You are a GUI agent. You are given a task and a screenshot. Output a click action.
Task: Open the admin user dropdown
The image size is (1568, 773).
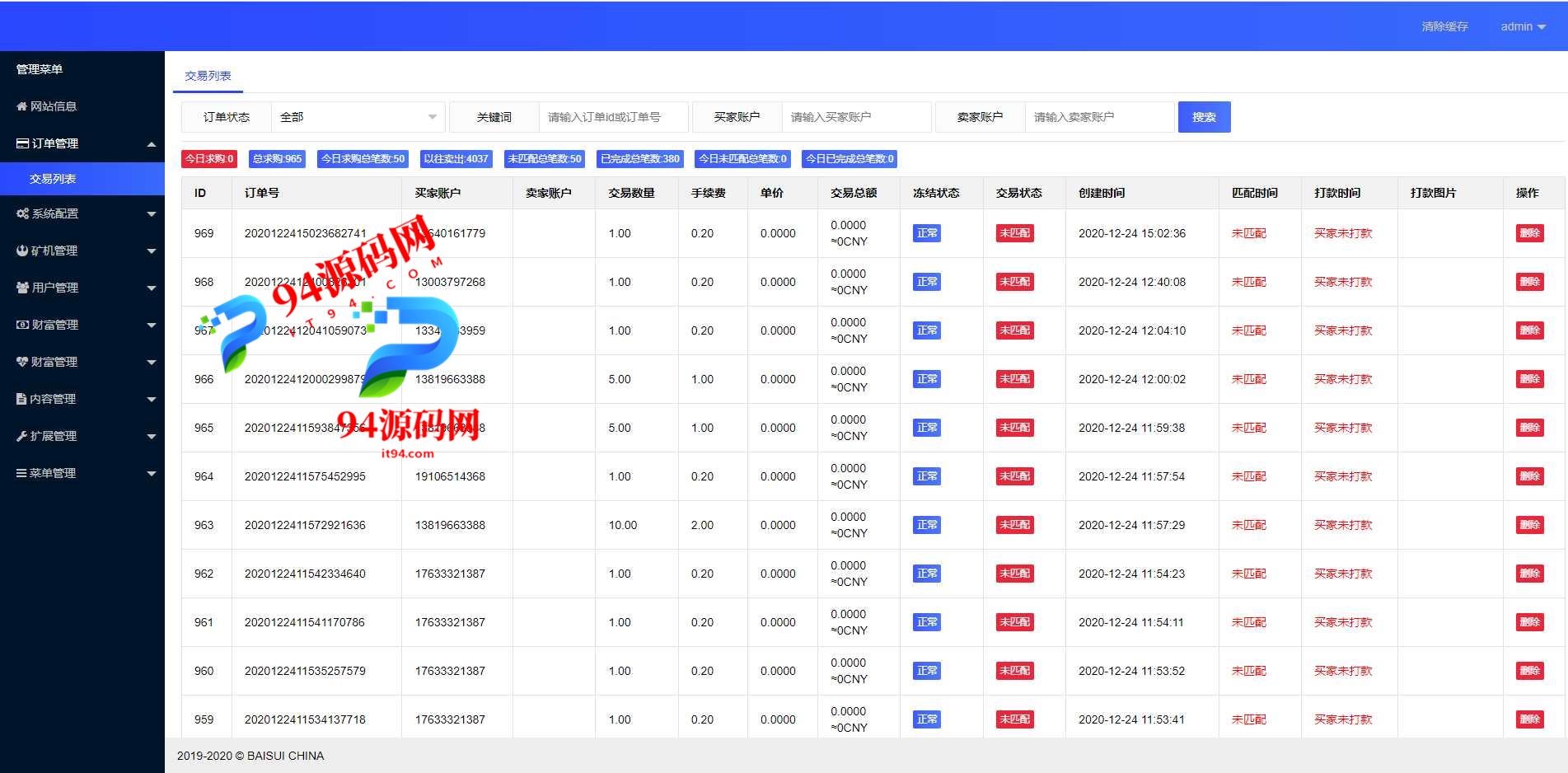point(1523,26)
